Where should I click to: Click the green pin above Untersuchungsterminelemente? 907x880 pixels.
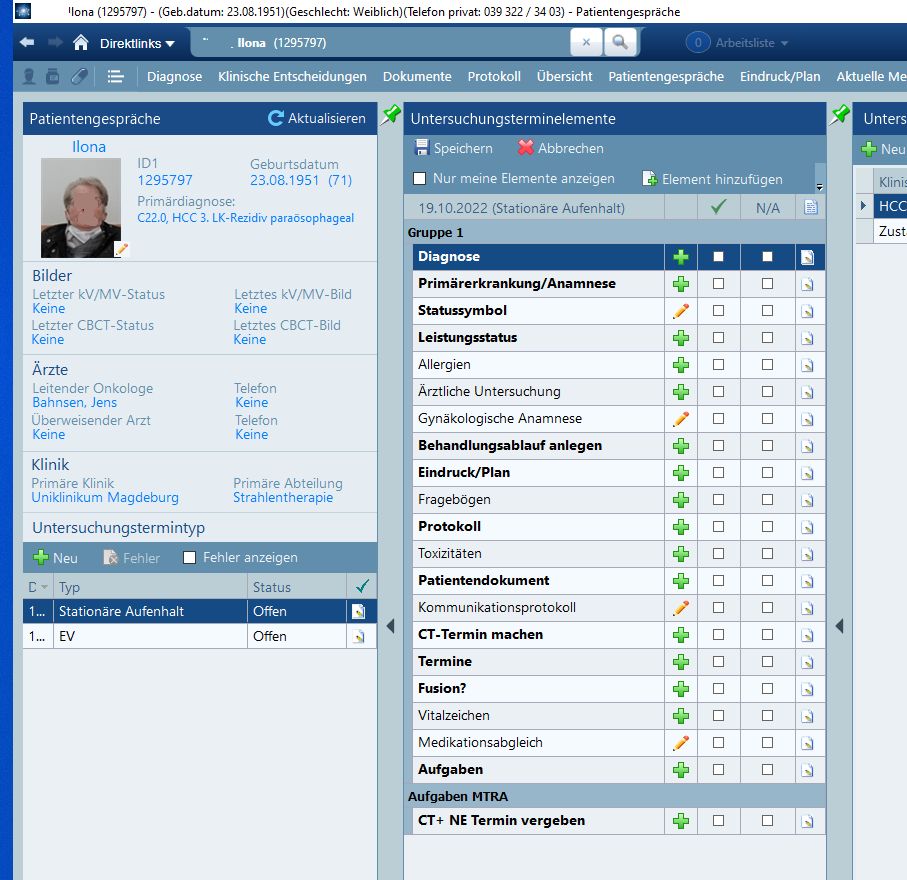pyautogui.click(x=391, y=114)
